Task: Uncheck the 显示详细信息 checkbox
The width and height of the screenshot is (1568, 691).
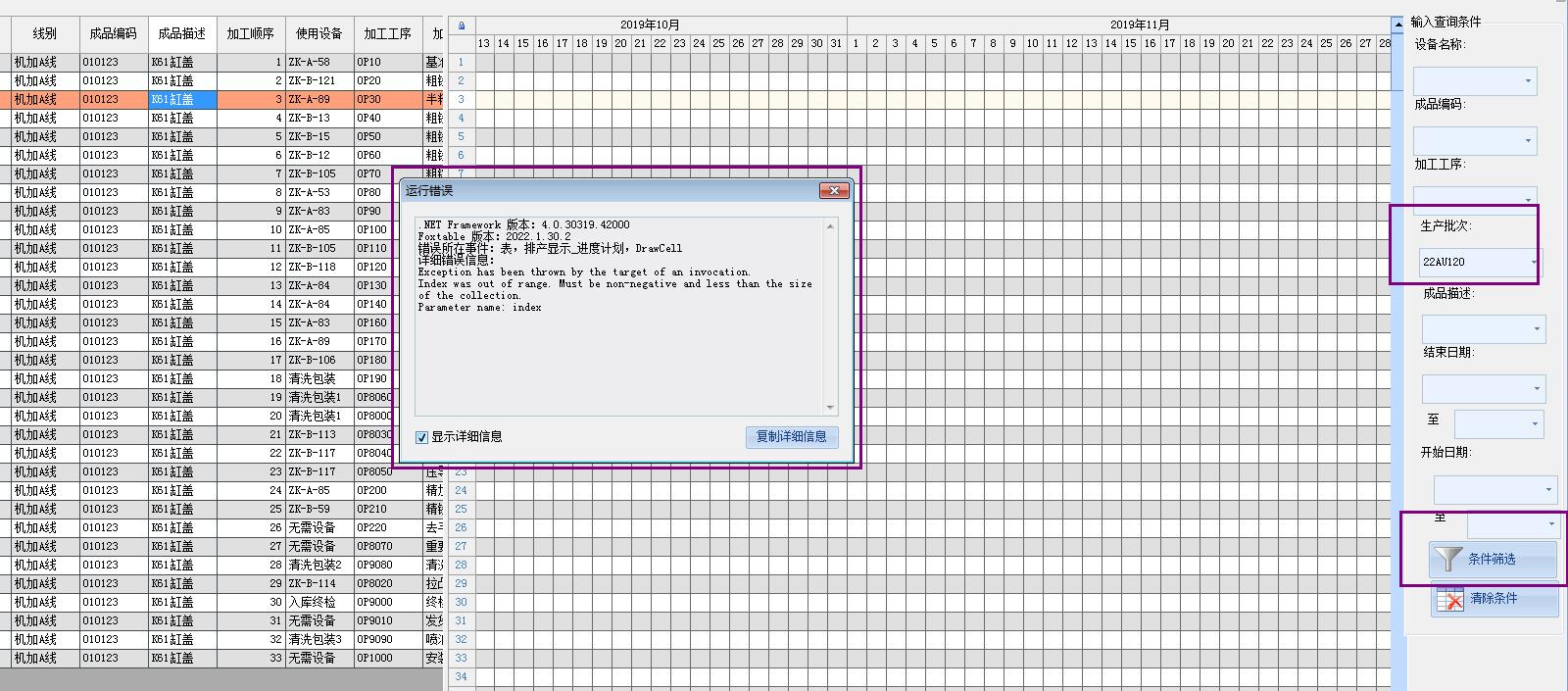Action: click(x=422, y=437)
